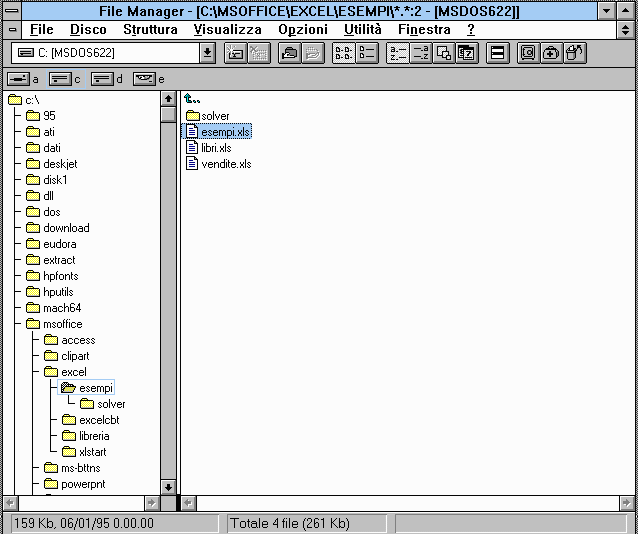
Task: Switch to drive d icon
Action: point(102,78)
